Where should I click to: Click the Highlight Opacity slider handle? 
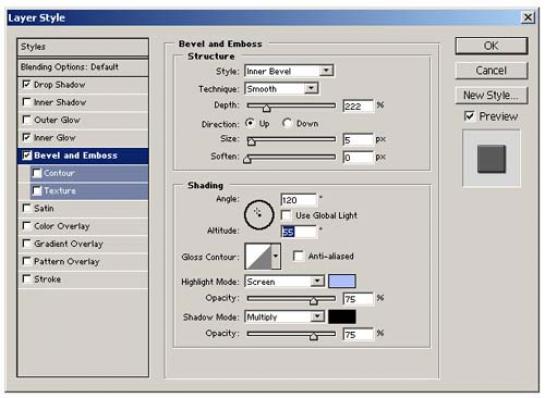[314, 301]
